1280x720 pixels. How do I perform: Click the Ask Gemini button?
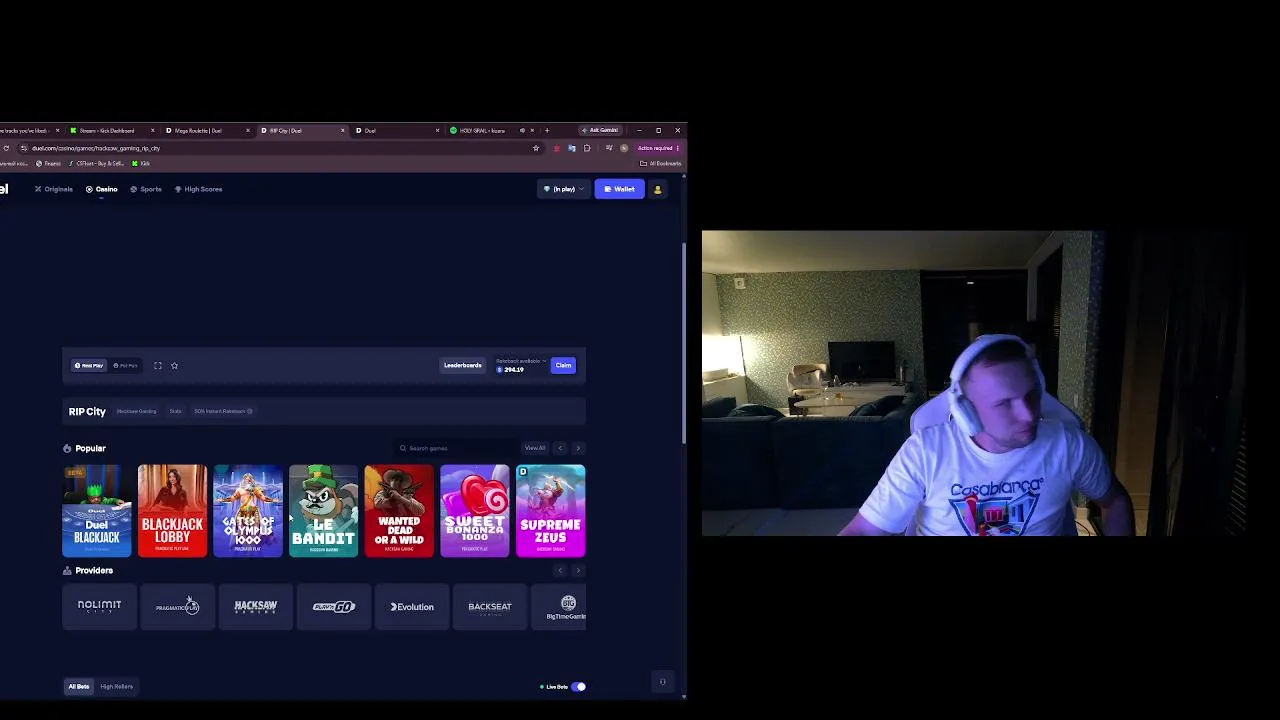[x=601, y=130]
